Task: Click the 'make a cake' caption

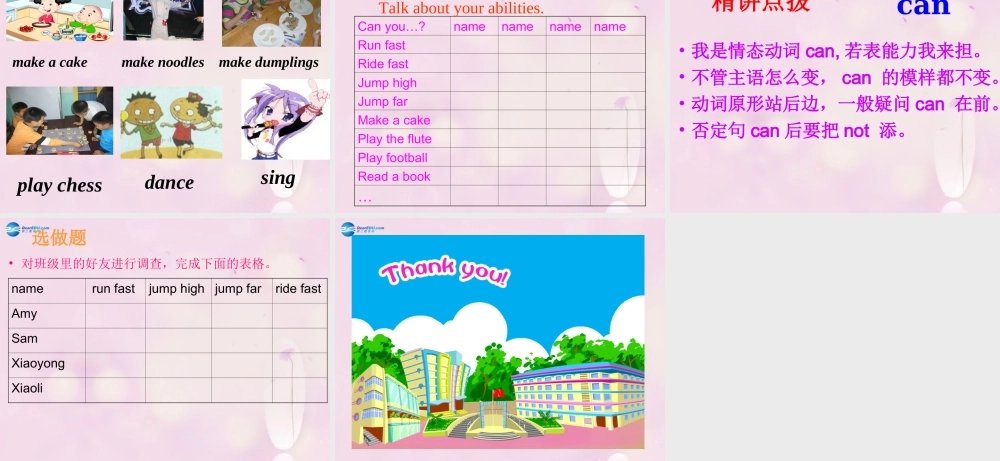Action: [x=50, y=62]
